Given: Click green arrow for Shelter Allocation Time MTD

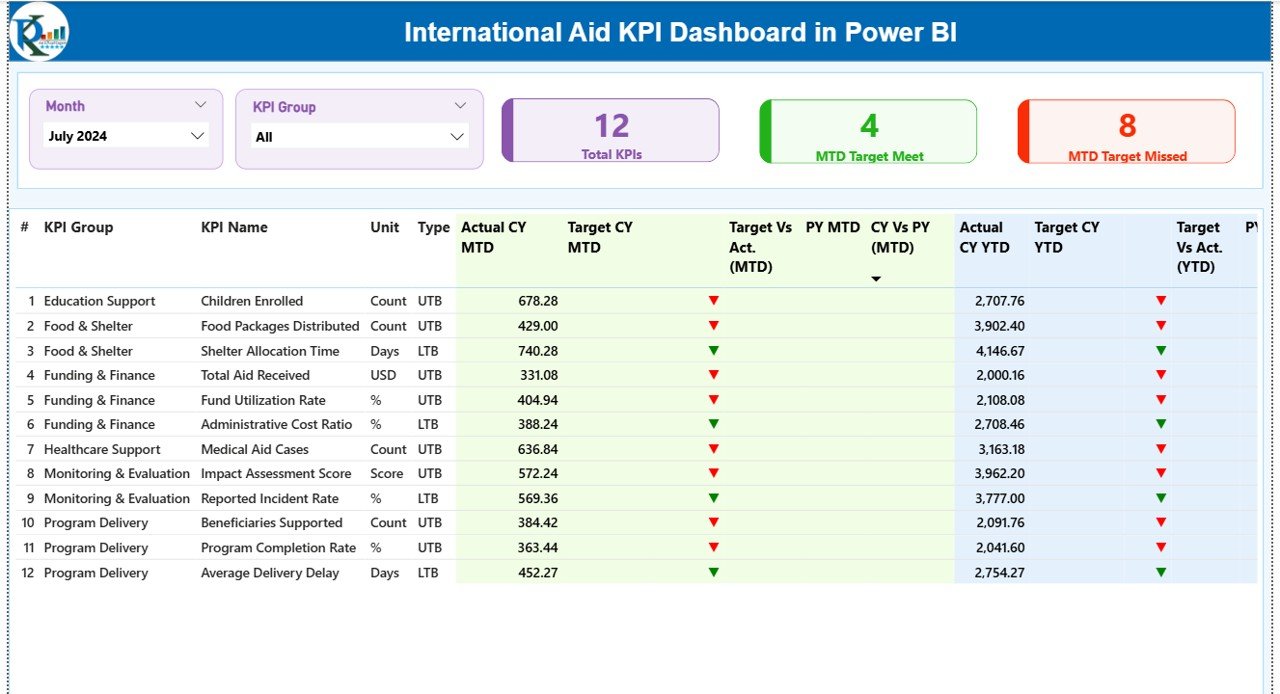Looking at the screenshot, I should (713, 350).
